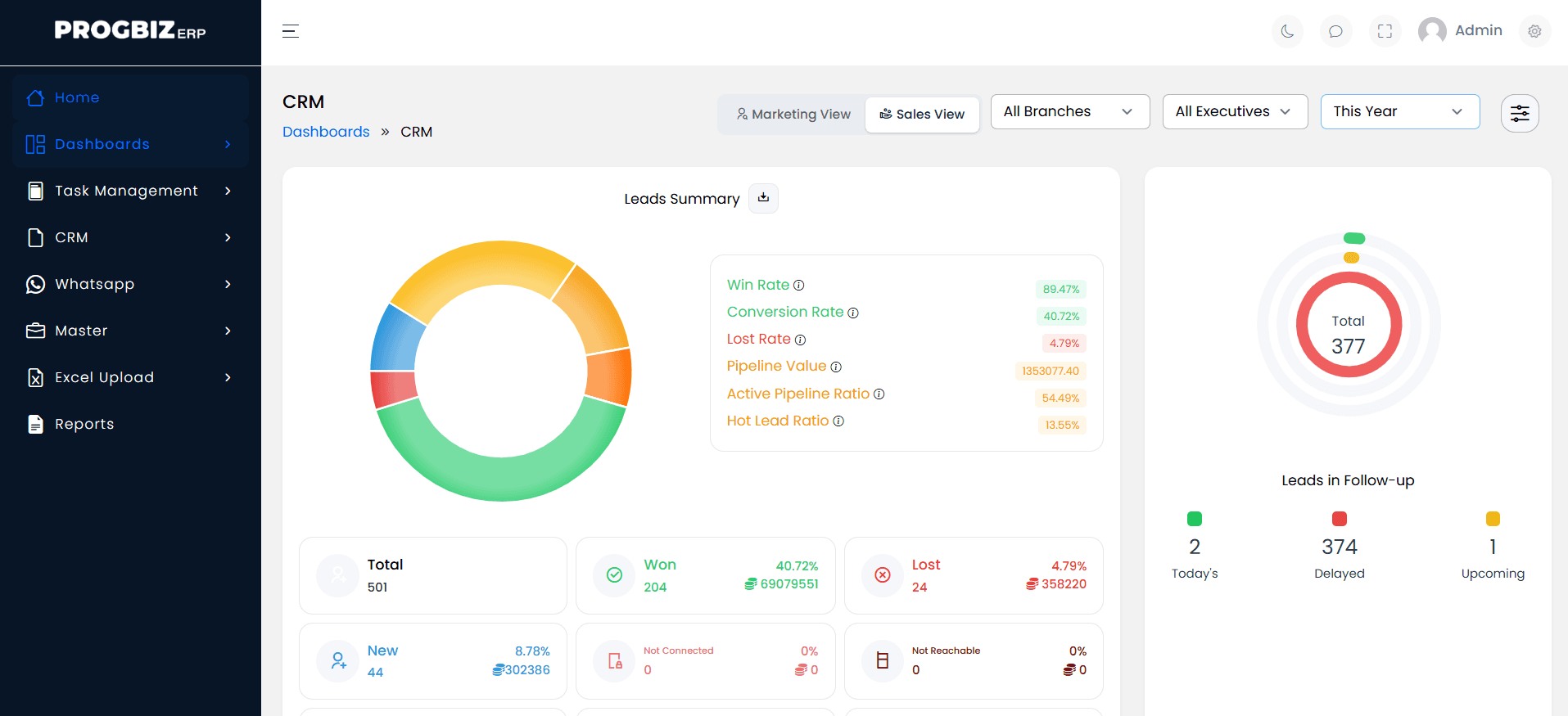This screenshot has height=716, width=1568.
Task: Expand the Task Management menu
Action: pyautogui.click(x=130, y=191)
